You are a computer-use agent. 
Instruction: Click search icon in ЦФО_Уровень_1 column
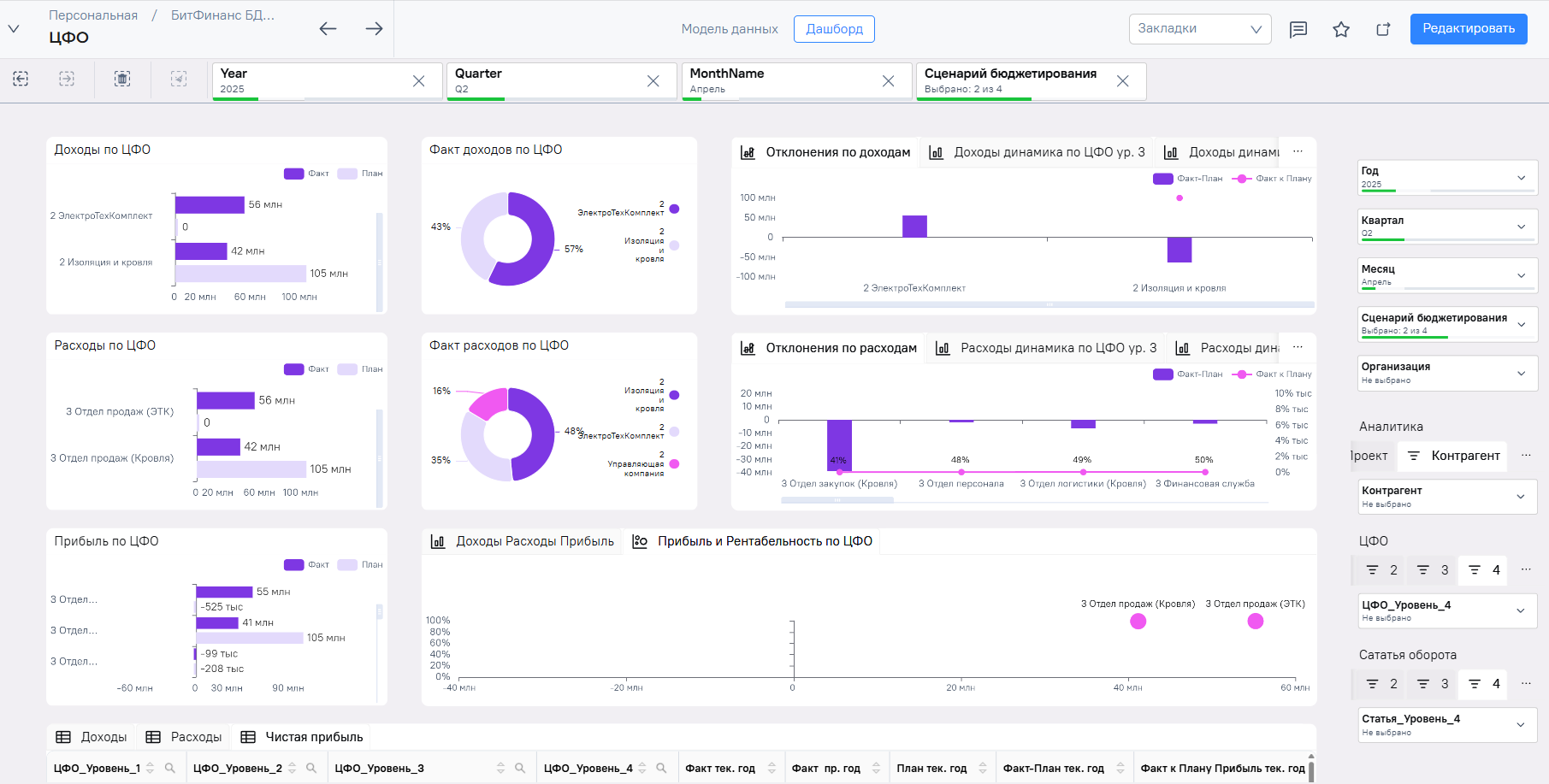tap(169, 768)
